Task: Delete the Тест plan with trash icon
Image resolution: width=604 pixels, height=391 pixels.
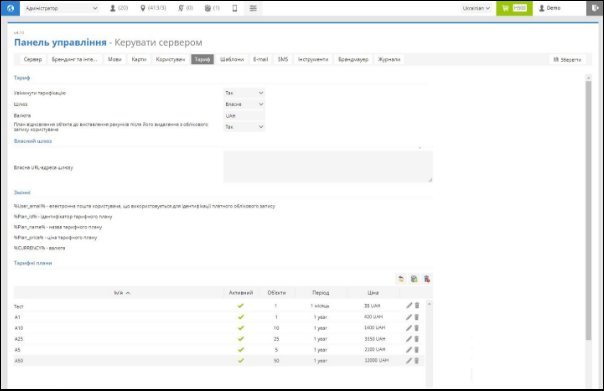Action: click(x=417, y=305)
